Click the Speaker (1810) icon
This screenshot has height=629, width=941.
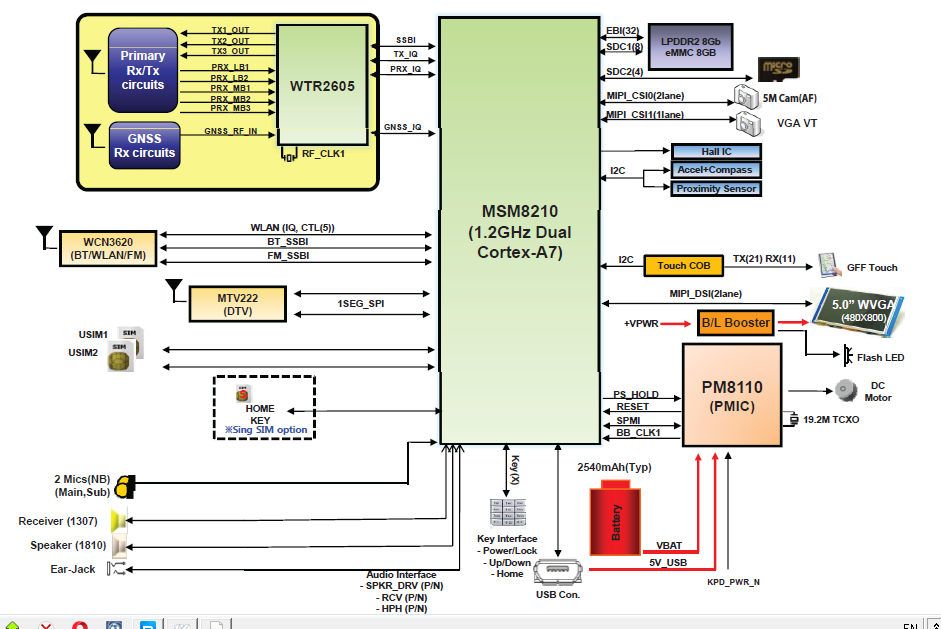[x=119, y=546]
